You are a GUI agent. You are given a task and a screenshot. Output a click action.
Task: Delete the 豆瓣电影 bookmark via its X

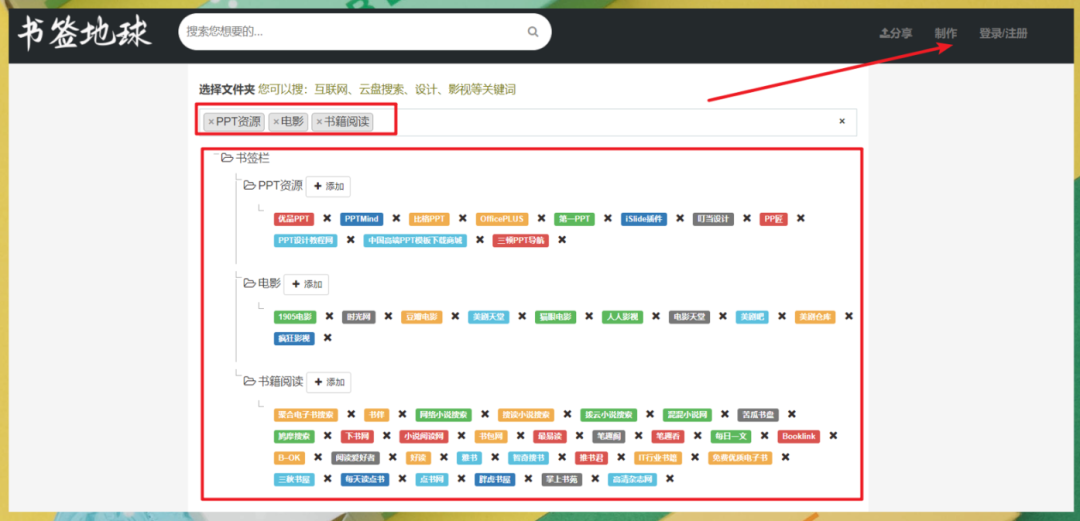455,316
